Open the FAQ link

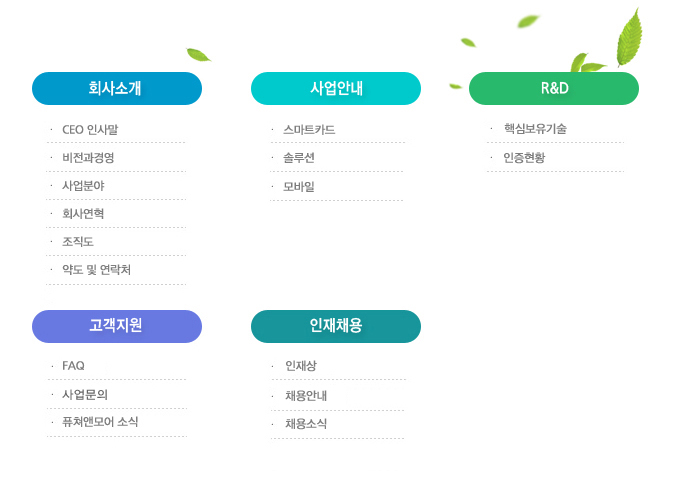coord(74,366)
